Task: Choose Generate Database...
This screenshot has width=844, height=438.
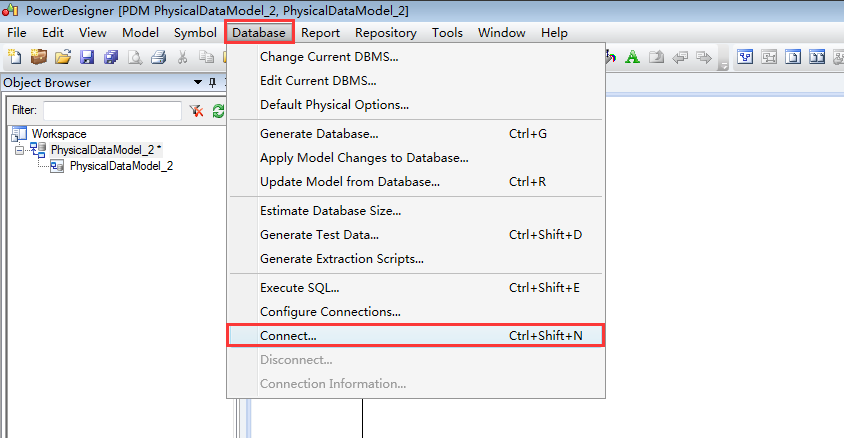Action: click(416, 133)
